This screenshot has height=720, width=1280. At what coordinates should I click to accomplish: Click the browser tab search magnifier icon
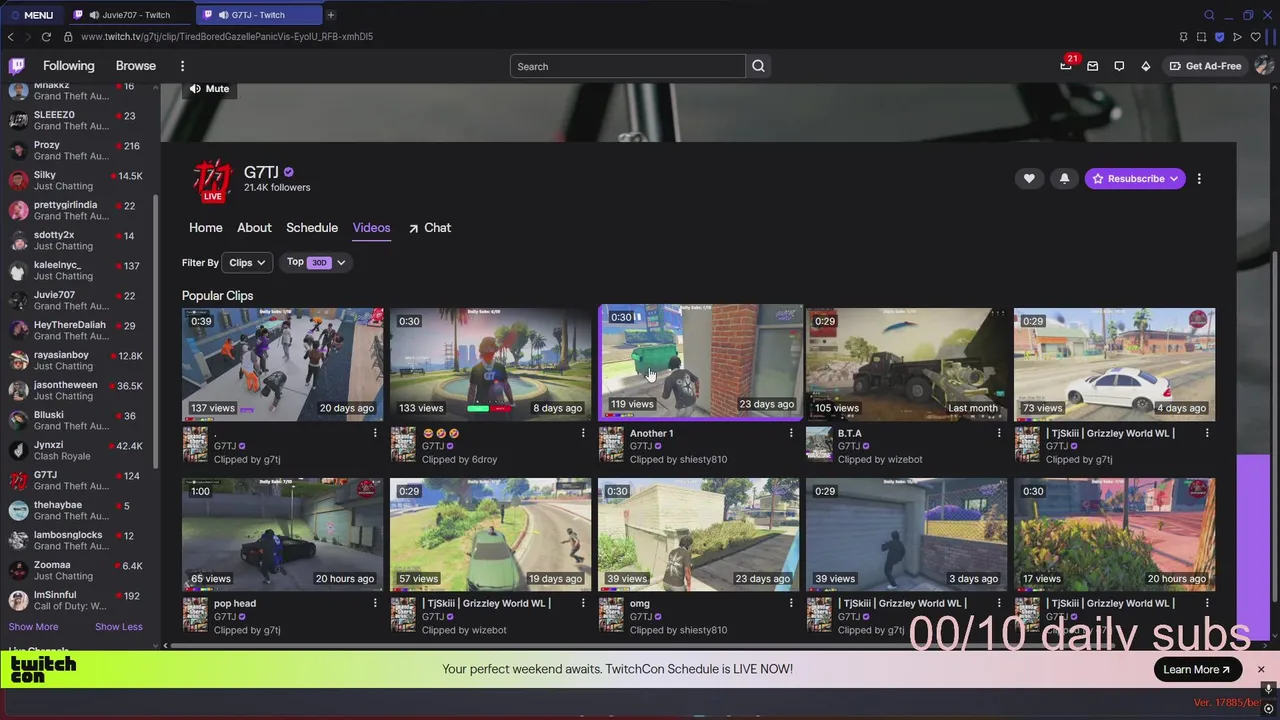1209,15
